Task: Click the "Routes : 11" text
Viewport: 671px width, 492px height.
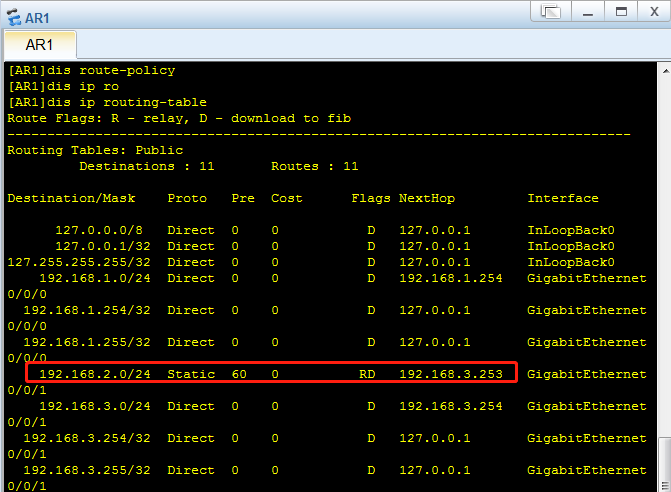Action: (x=315, y=166)
